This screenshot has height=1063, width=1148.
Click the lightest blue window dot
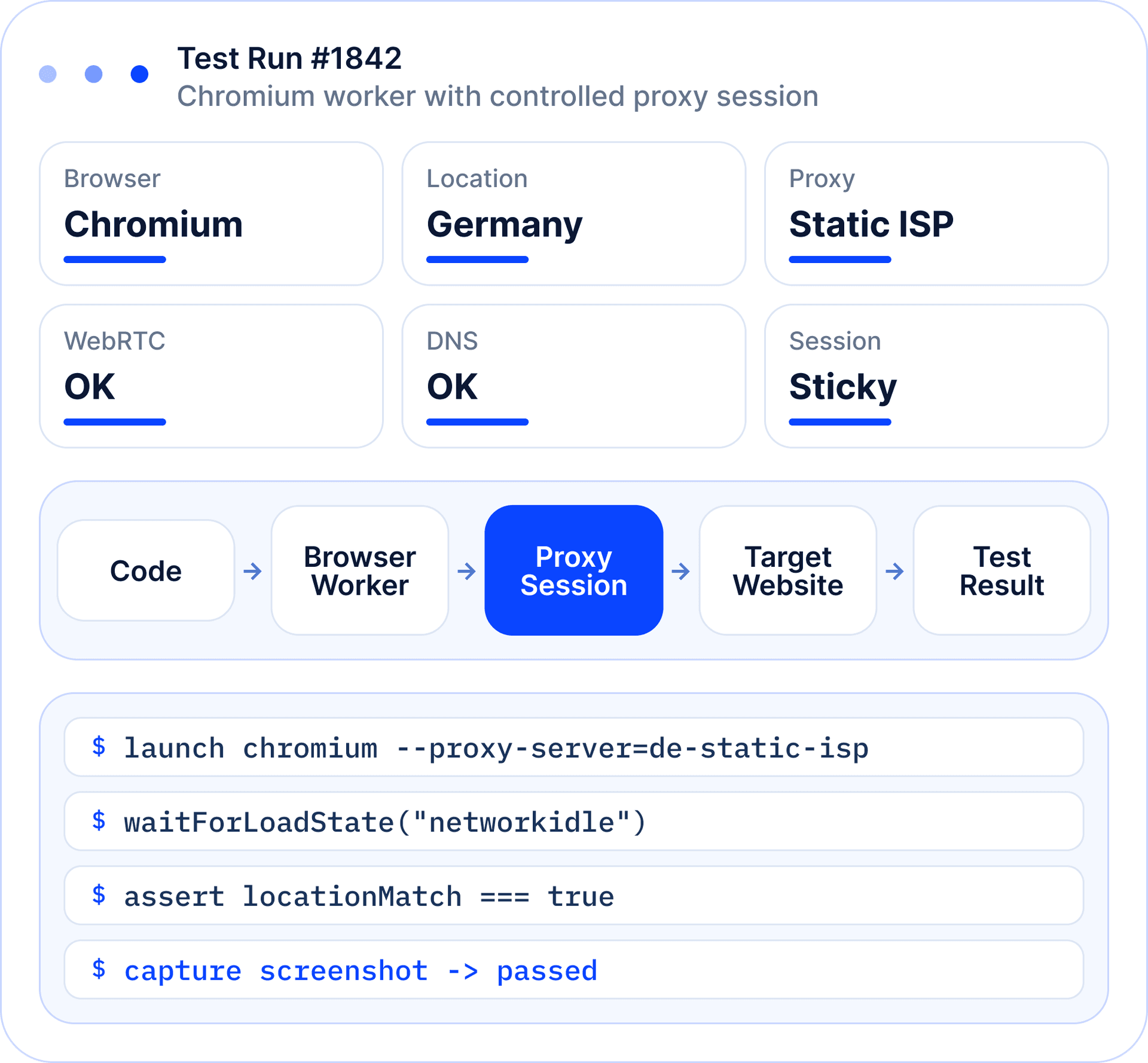tap(48, 74)
